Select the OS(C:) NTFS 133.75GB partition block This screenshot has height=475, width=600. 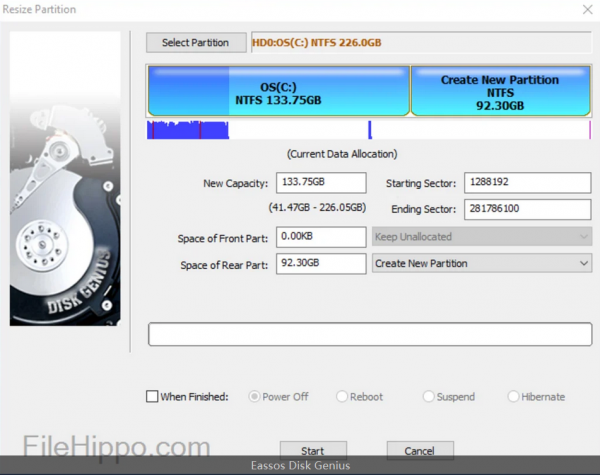coord(278,92)
